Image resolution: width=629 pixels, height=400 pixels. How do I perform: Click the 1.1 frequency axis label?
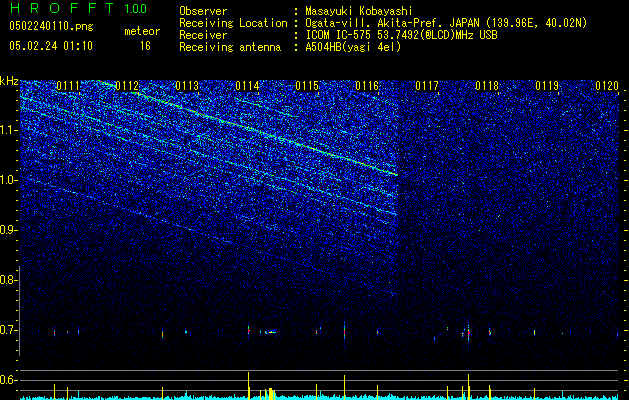pyautogui.click(x=7, y=130)
